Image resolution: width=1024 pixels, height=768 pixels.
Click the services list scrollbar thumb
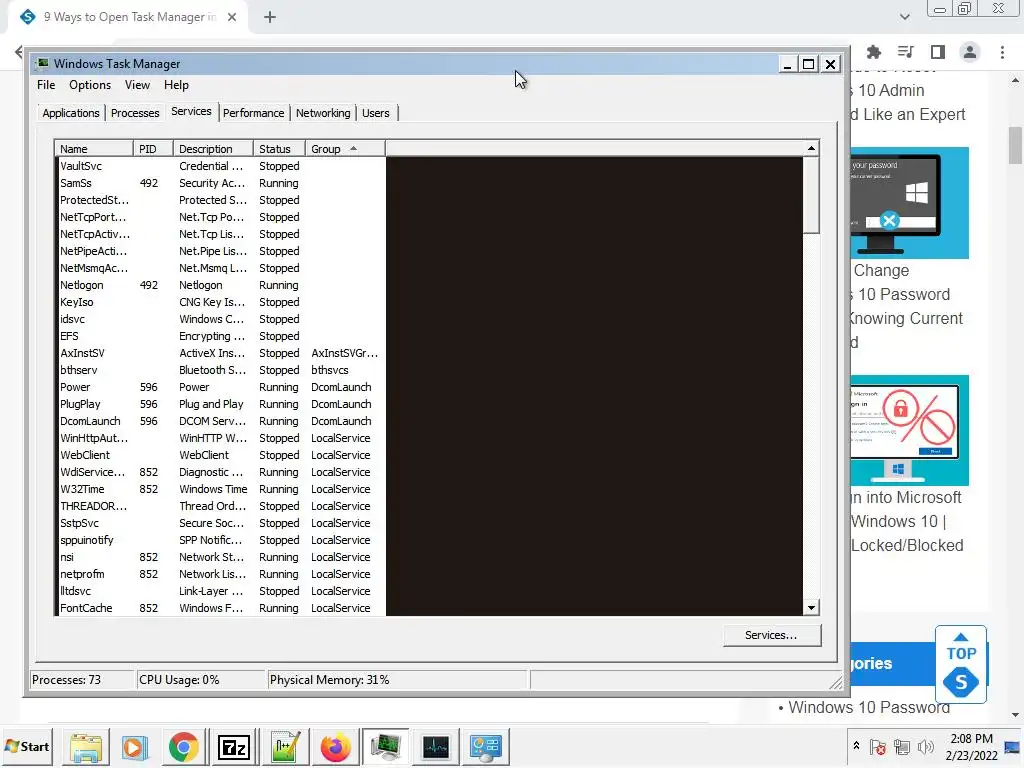click(811, 195)
